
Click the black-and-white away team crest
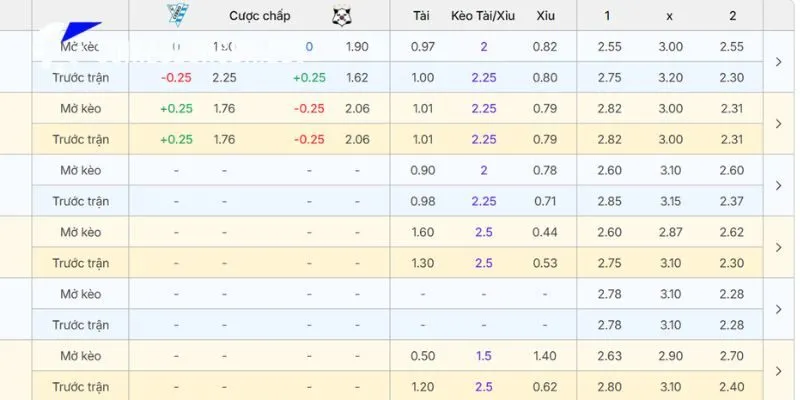point(340,16)
